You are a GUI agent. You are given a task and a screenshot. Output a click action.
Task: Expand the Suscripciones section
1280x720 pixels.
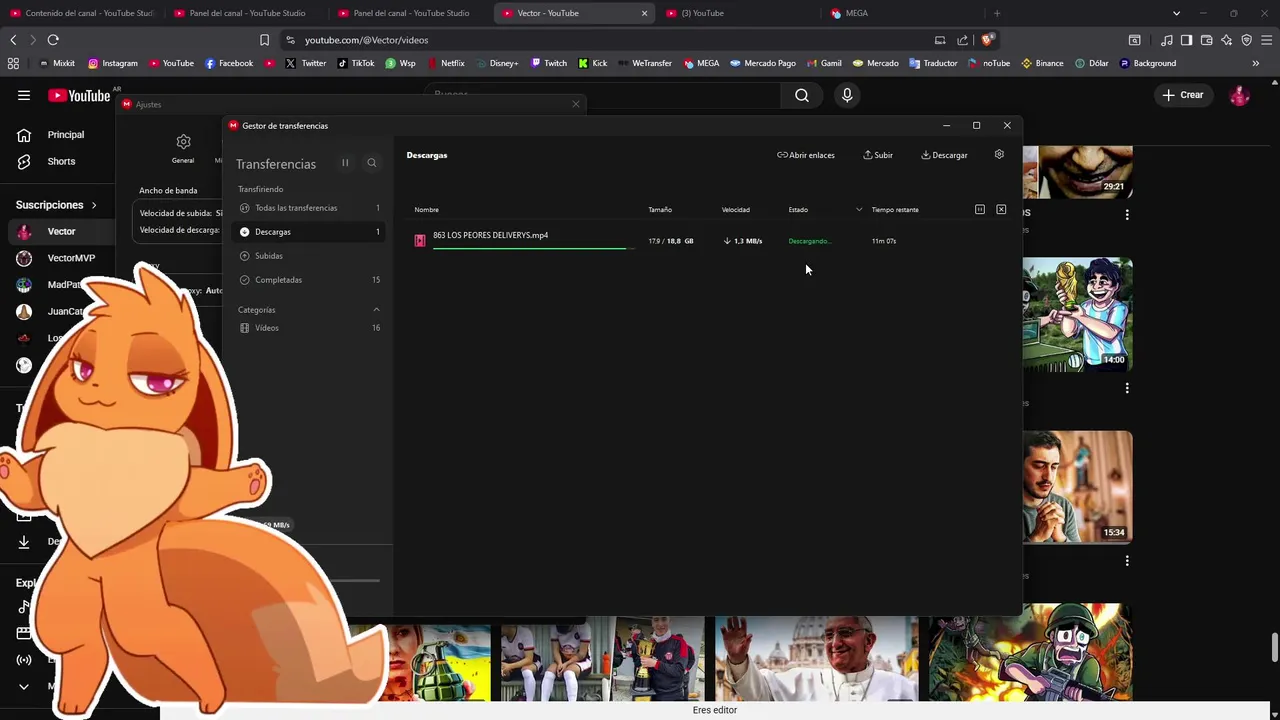tap(57, 205)
